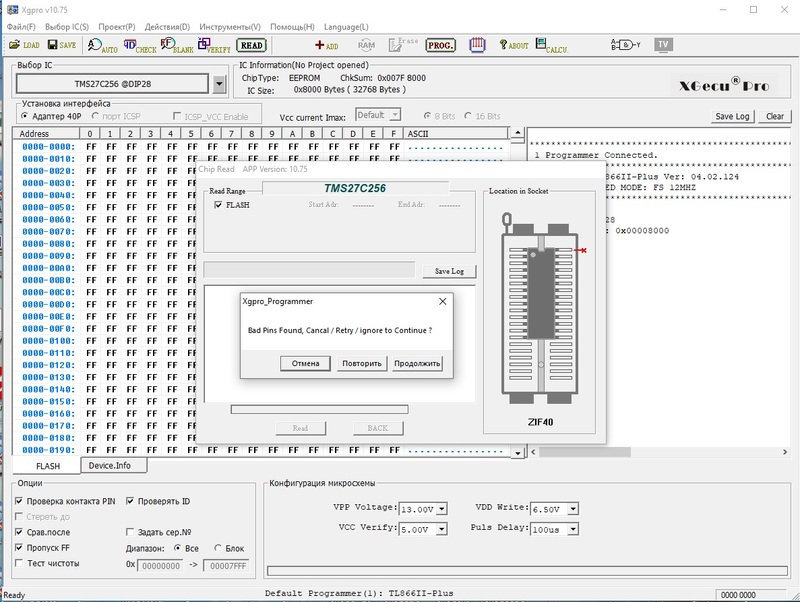The width and height of the screenshot is (800, 602).
Task: Click hex view scroll down arrow
Action: (x=517, y=453)
